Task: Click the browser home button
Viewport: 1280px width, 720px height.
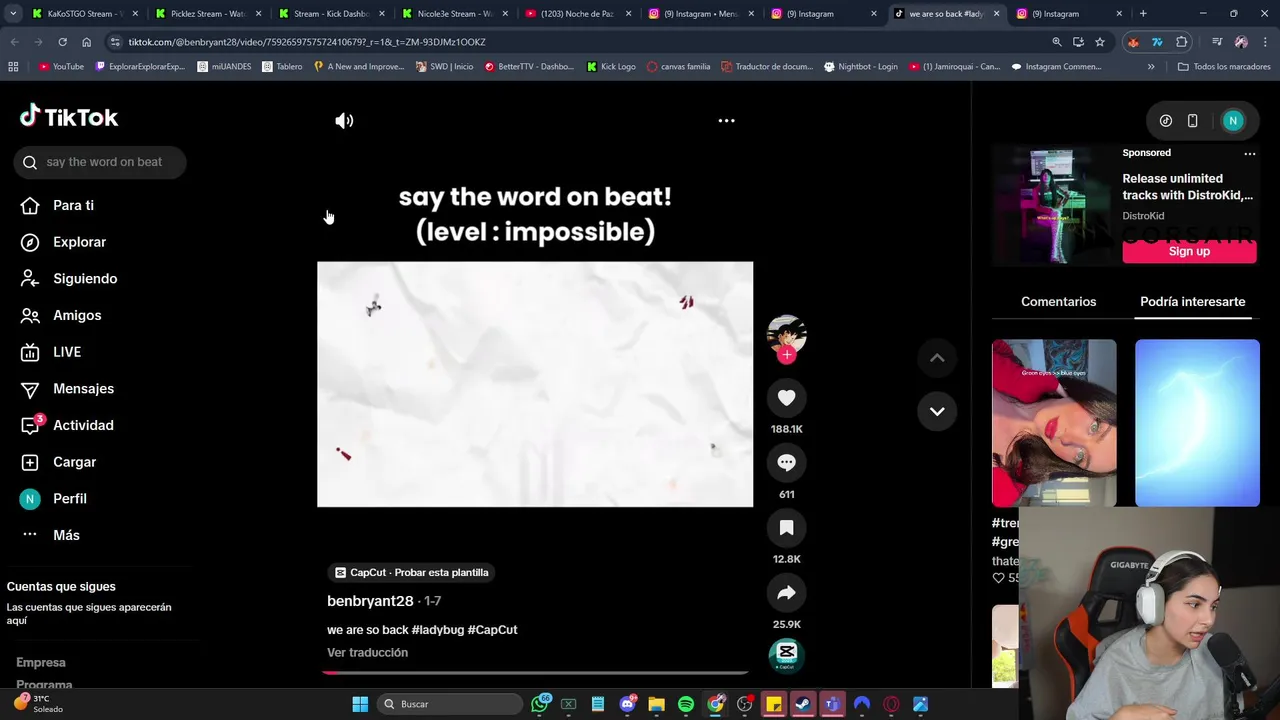Action: tap(86, 42)
